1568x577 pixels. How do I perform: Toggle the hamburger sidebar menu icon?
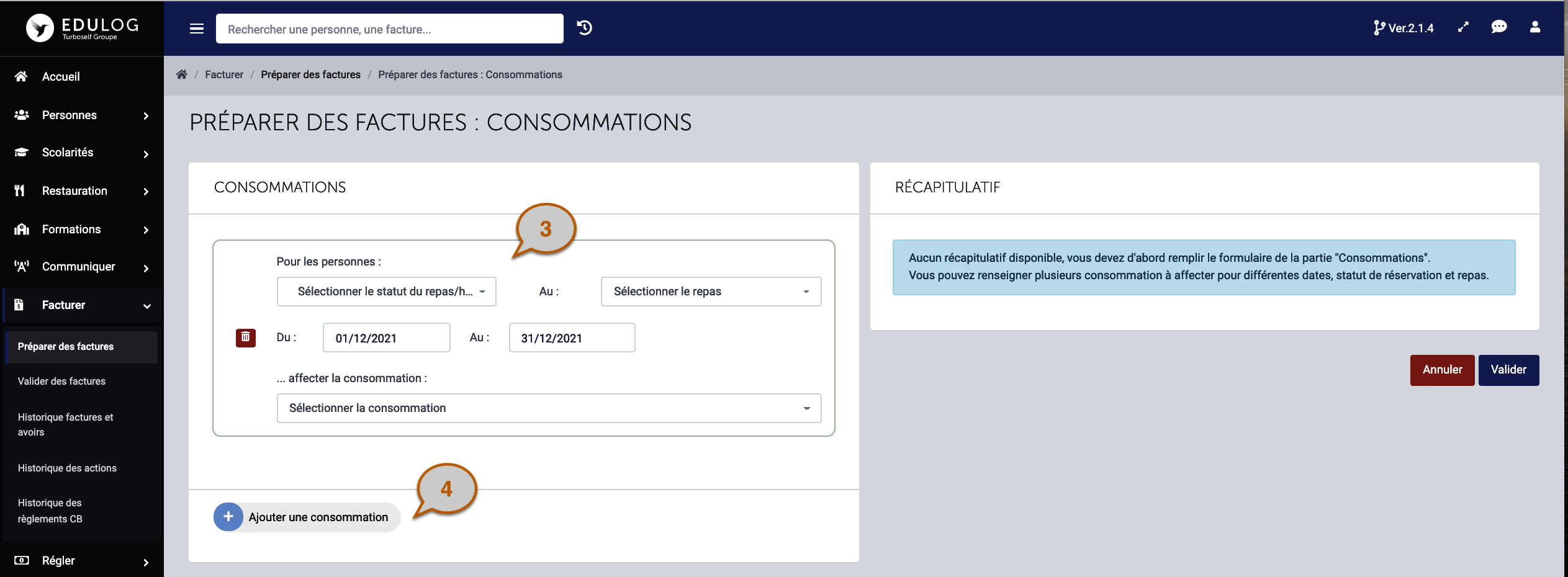(197, 29)
